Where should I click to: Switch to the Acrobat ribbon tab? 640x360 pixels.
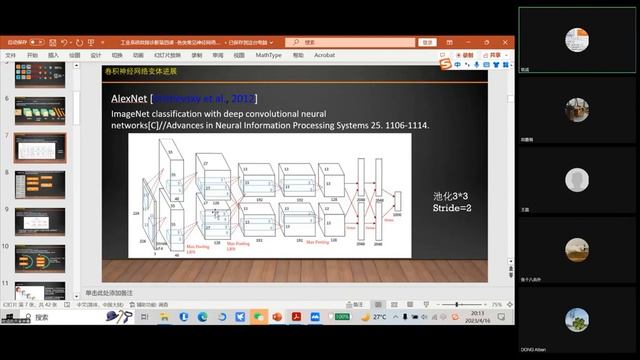tap(324, 55)
